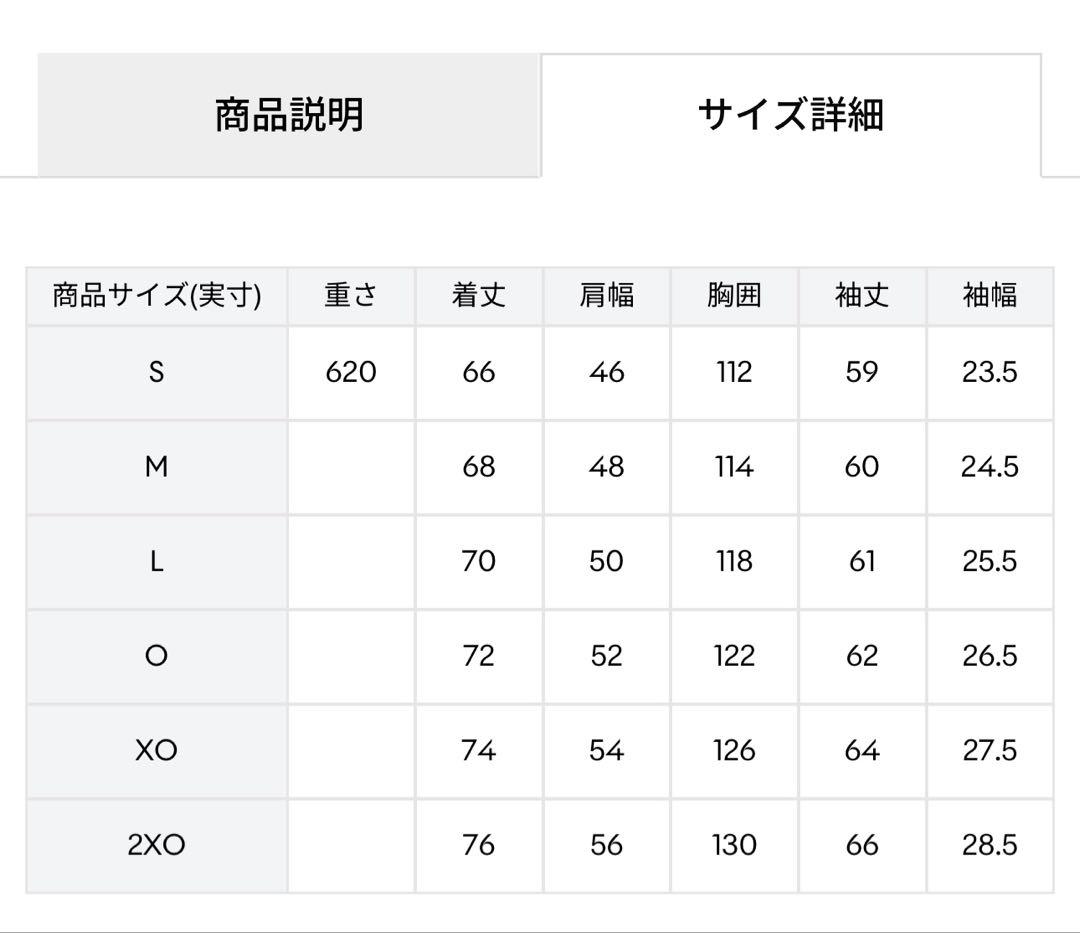Open the 商品説明 tab

click(289, 115)
